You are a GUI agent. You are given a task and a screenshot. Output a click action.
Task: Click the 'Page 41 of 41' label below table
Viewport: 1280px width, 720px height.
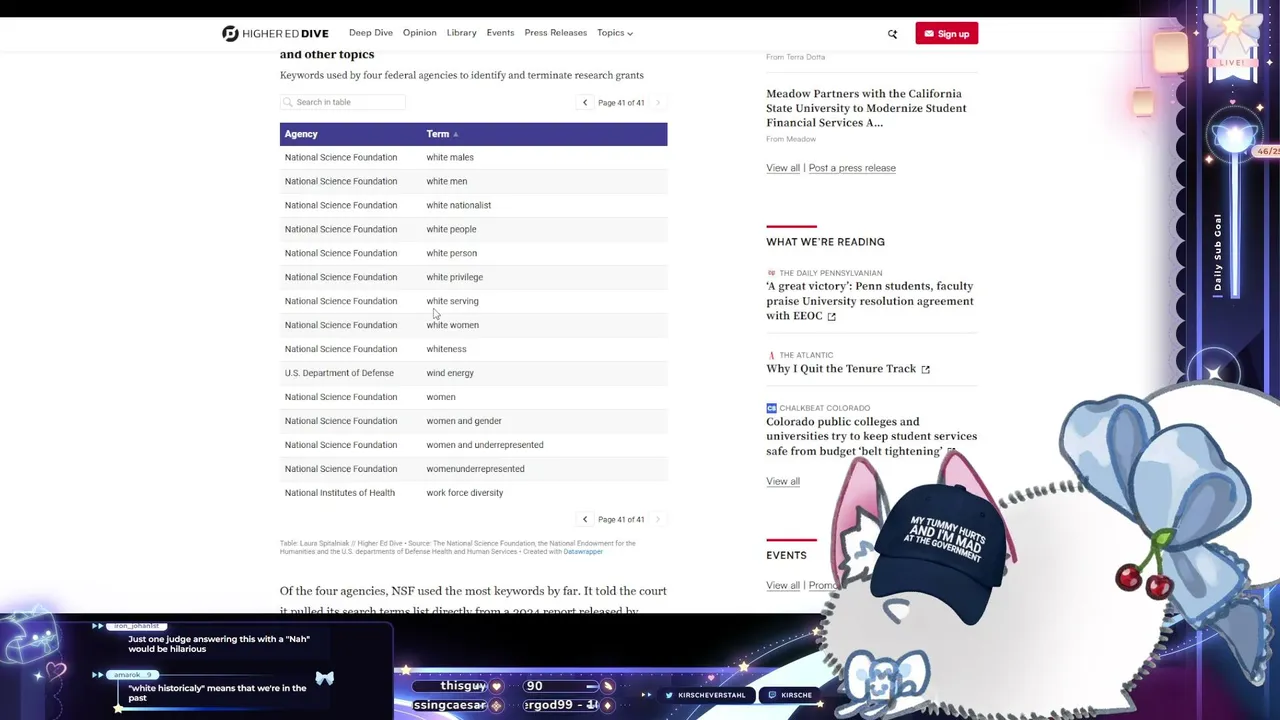pos(621,520)
